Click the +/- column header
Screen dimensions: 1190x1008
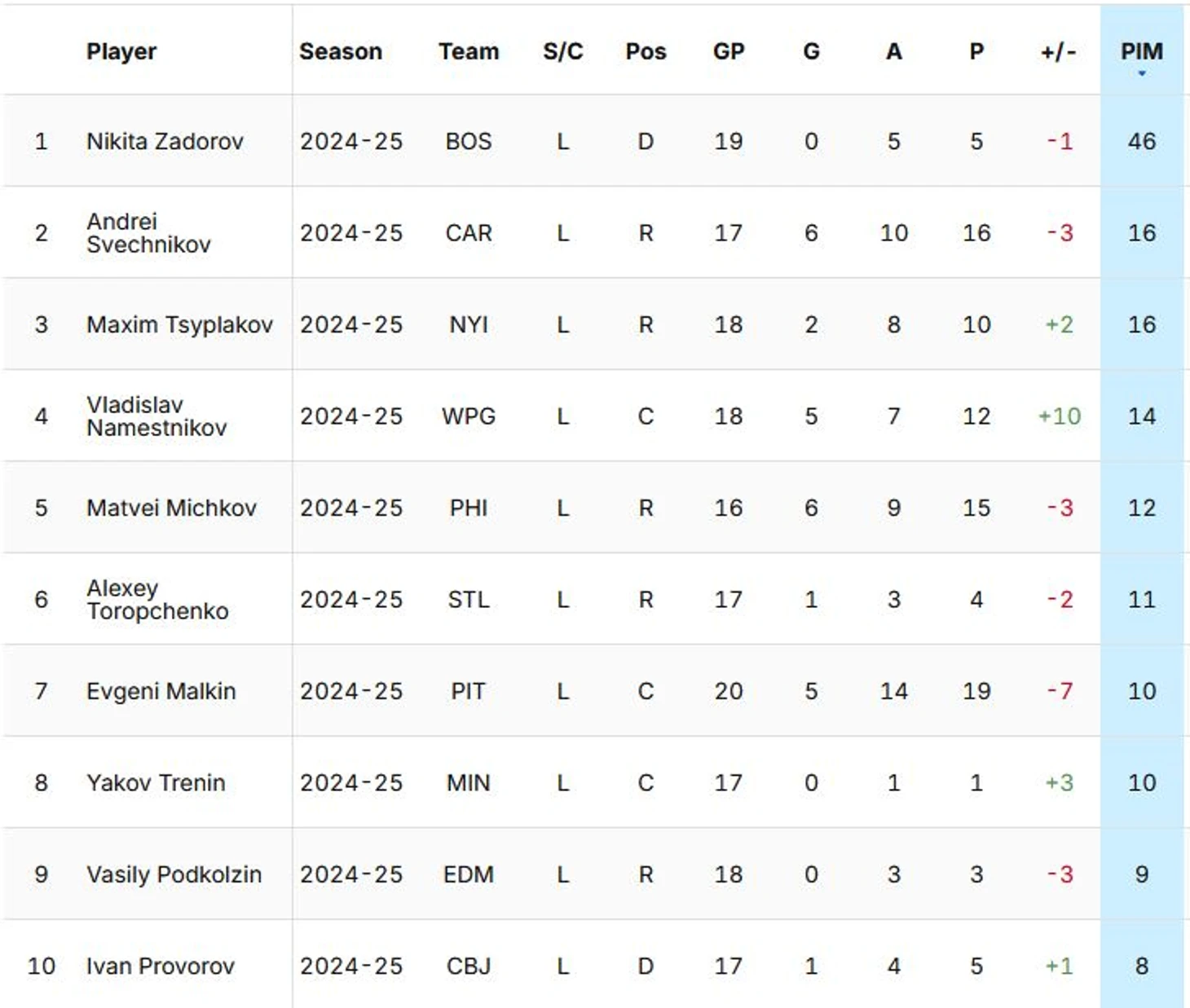(x=1058, y=51)
